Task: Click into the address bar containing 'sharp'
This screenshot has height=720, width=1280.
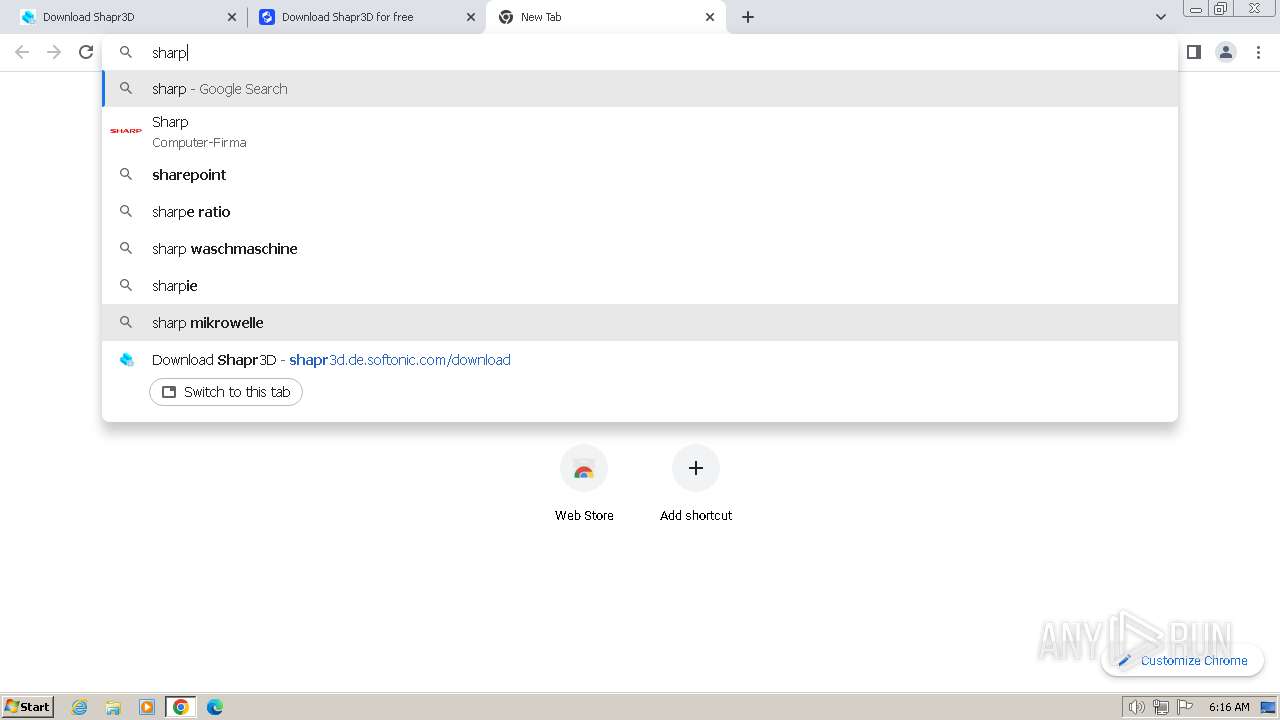Action: click(x=640, y=52)
